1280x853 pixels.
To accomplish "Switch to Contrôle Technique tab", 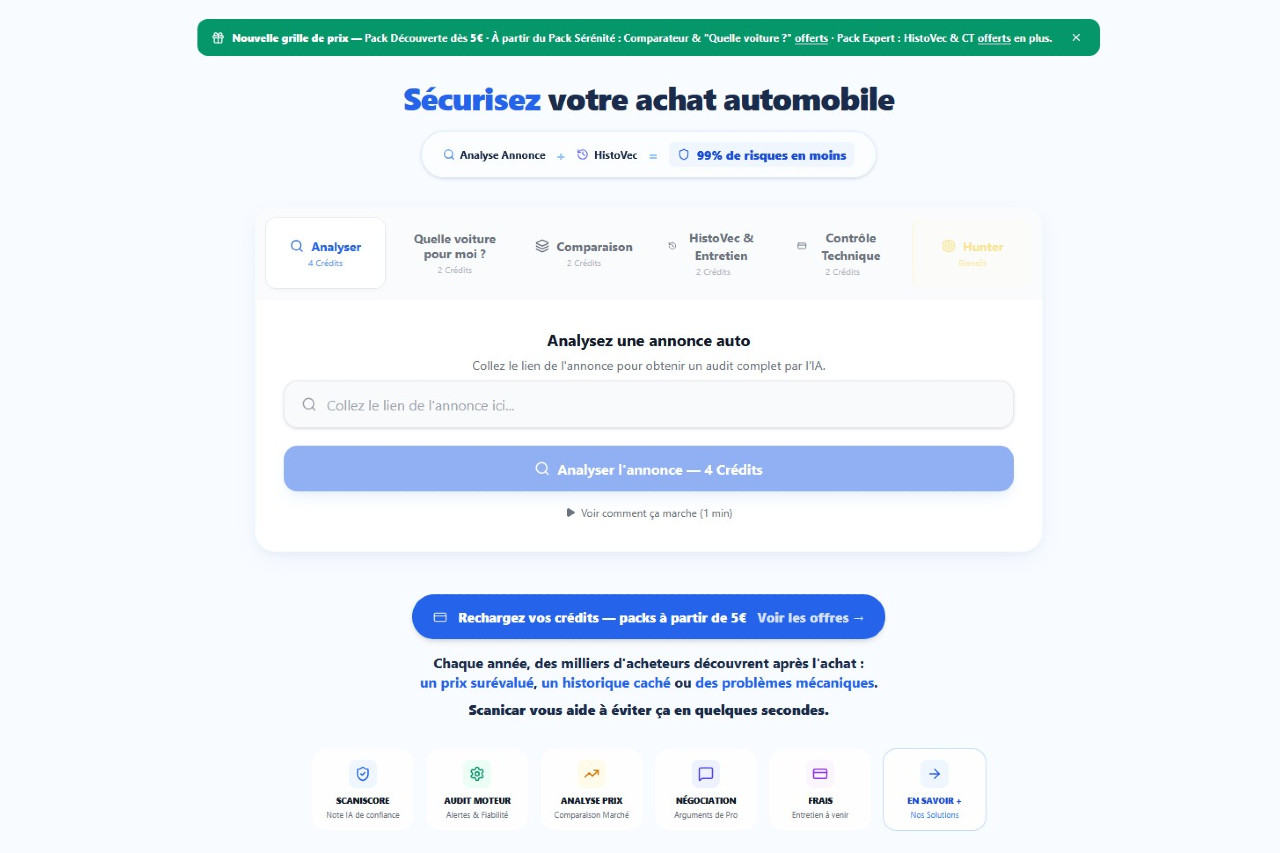I will [842, 254].
